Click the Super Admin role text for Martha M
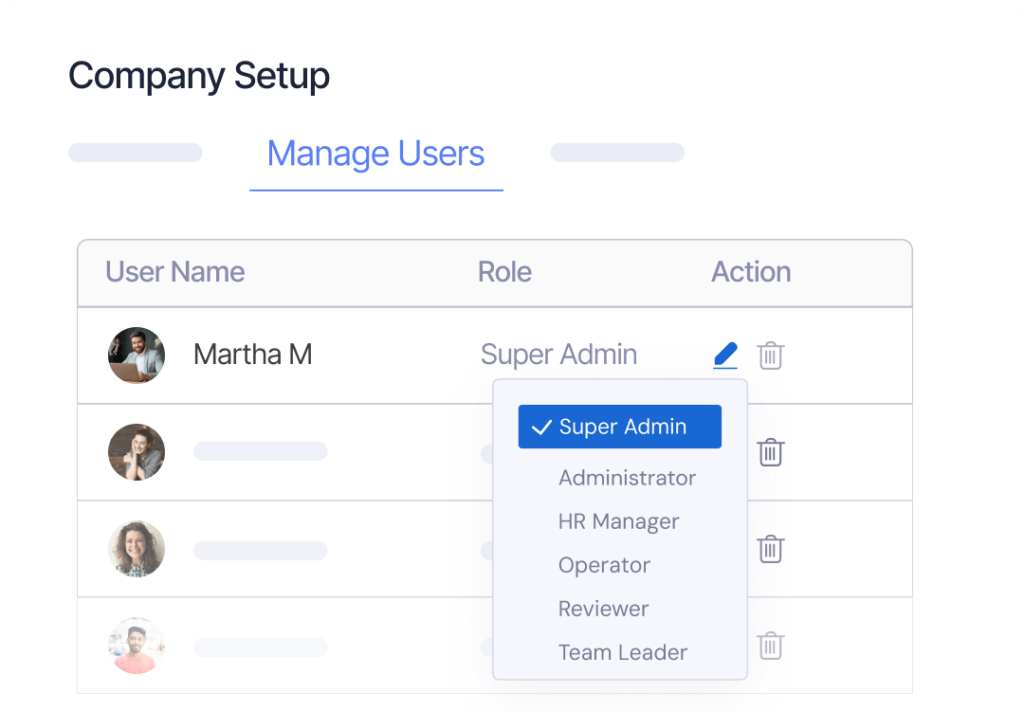This screenshot has width=1024, height=711. (558, 355)
